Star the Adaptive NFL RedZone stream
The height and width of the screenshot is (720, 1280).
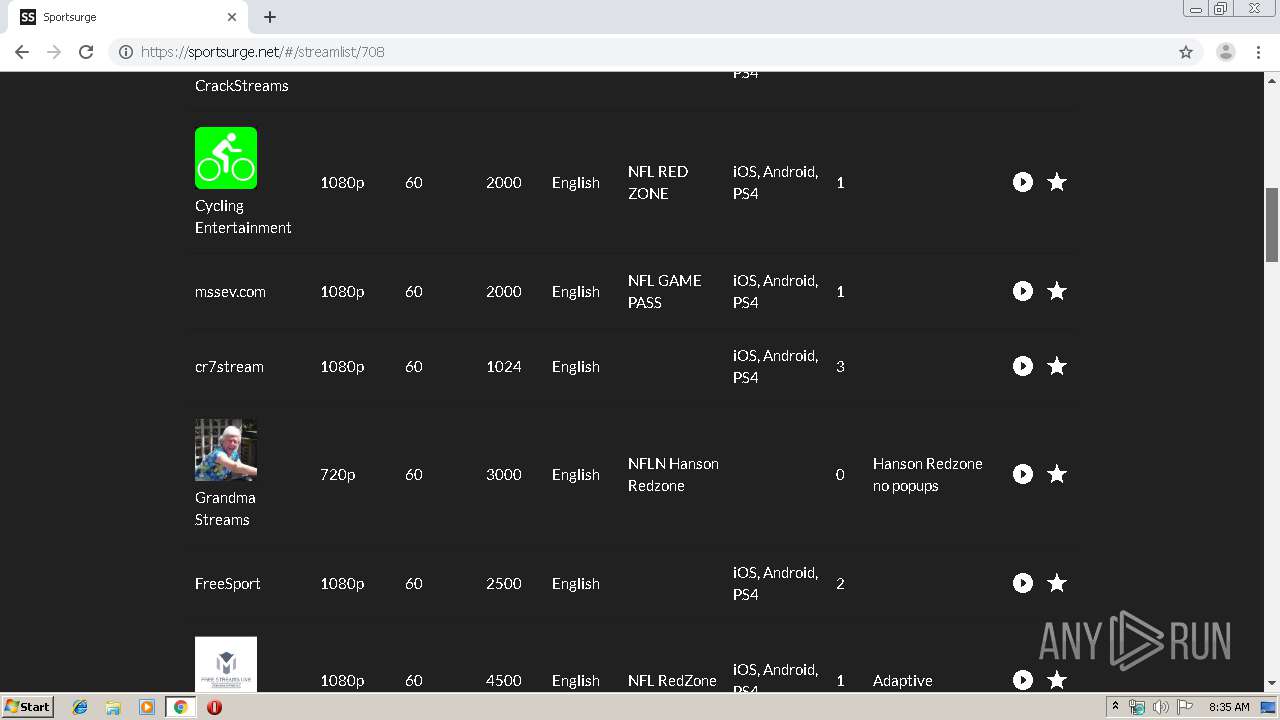[1057, 680]
